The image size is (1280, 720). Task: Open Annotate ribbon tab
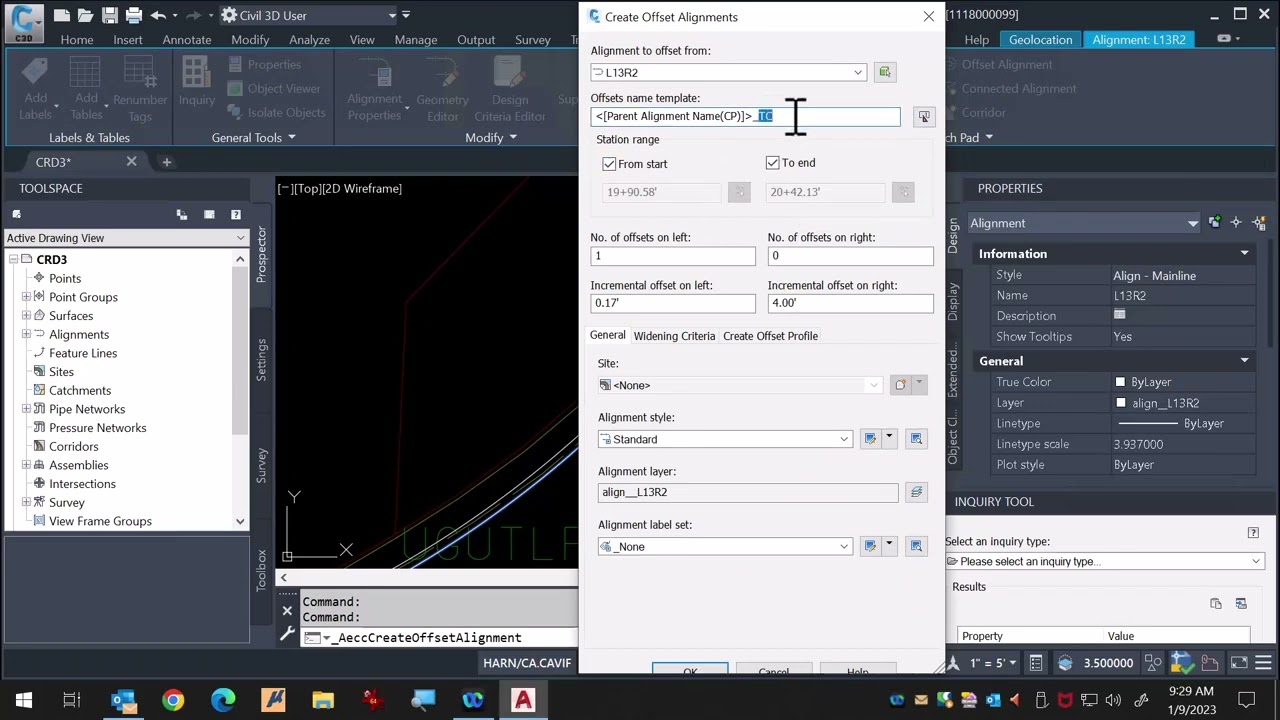coord(187,39)
